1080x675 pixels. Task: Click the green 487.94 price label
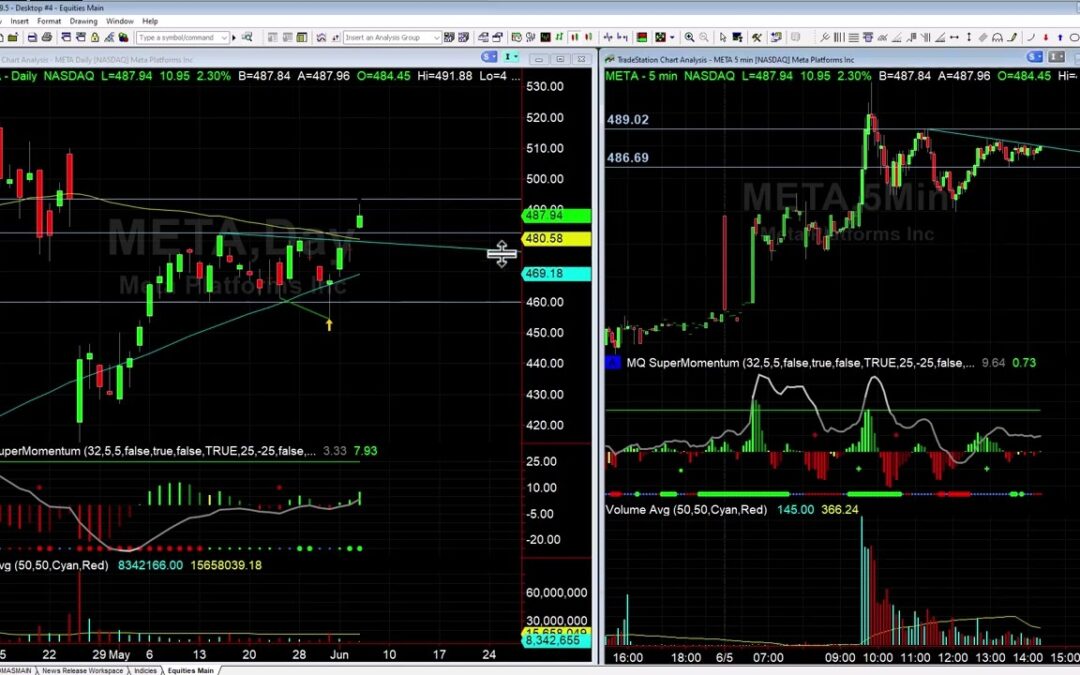point(557,216)
